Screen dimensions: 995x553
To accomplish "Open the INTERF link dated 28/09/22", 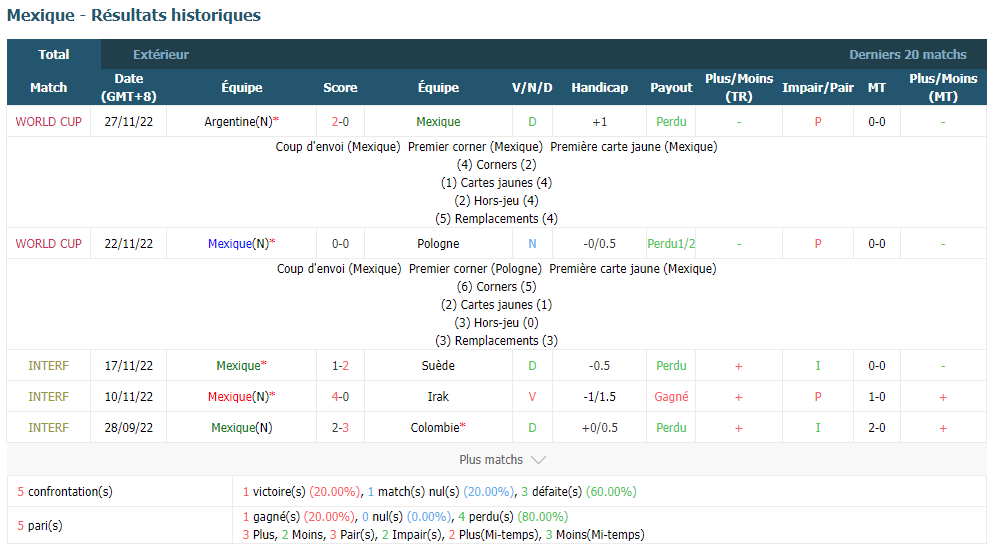I will (x=49, y=428).
